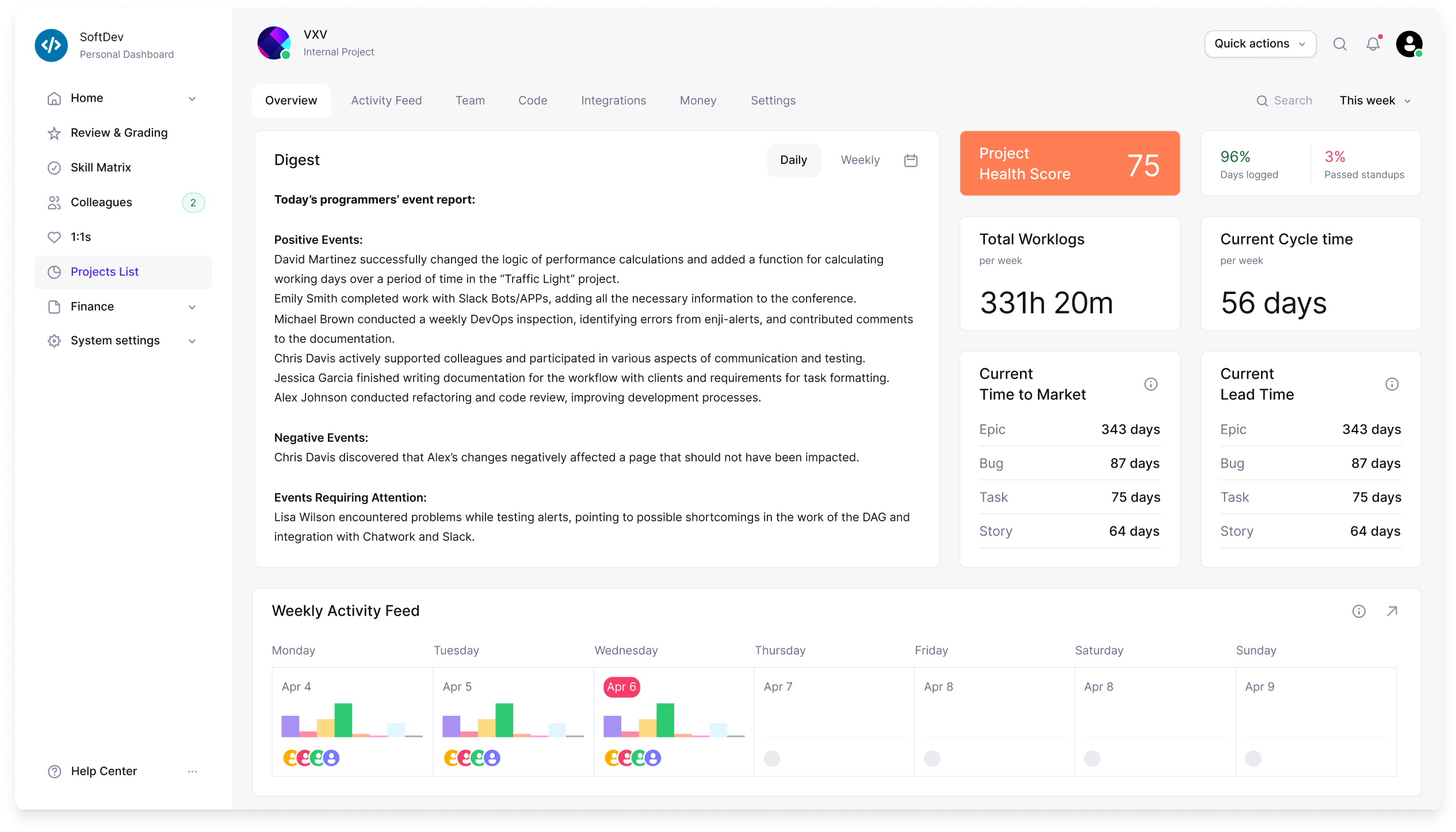
Task: Open the Integrations tab
Action: [613, 100]
